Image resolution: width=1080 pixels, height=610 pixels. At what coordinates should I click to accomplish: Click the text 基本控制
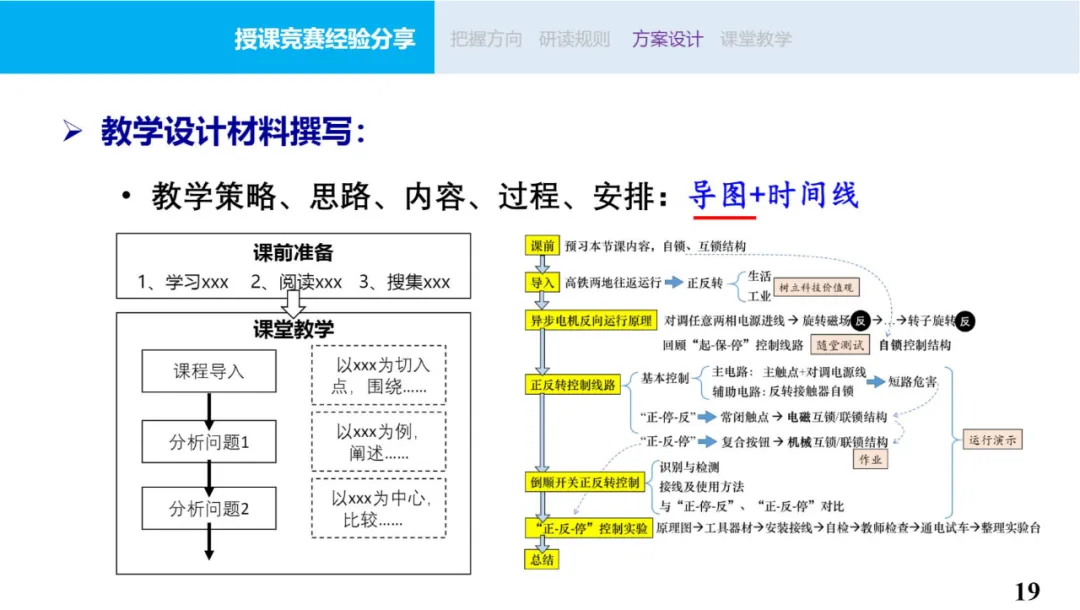tap(665, 378)
